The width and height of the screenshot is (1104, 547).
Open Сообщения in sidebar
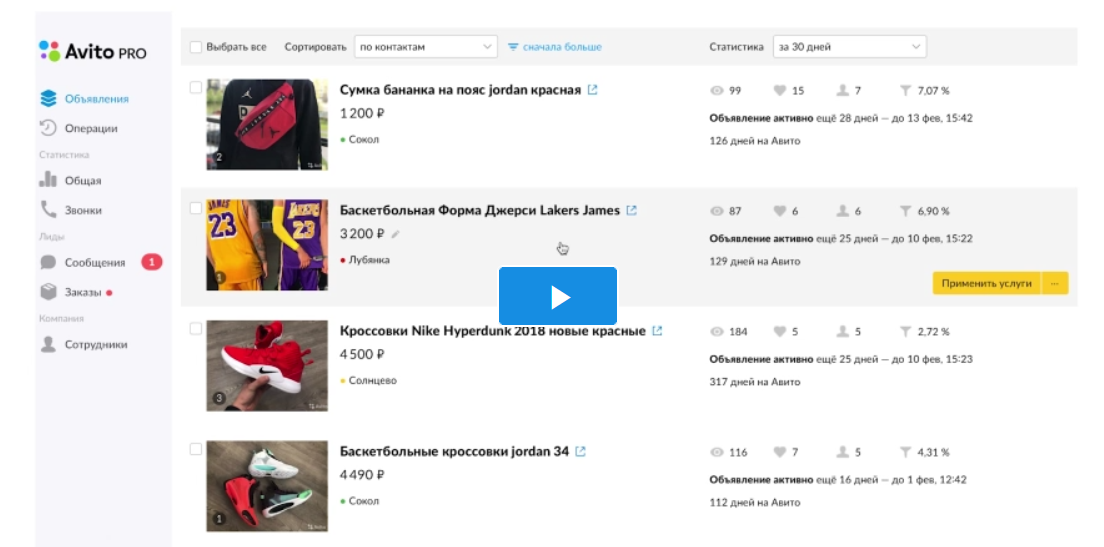95,263
